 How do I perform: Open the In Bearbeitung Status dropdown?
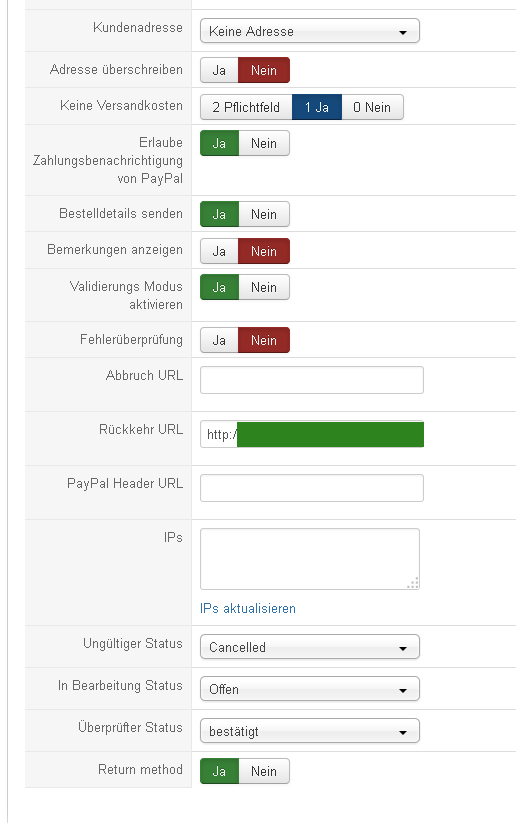(x=310, y=689)
